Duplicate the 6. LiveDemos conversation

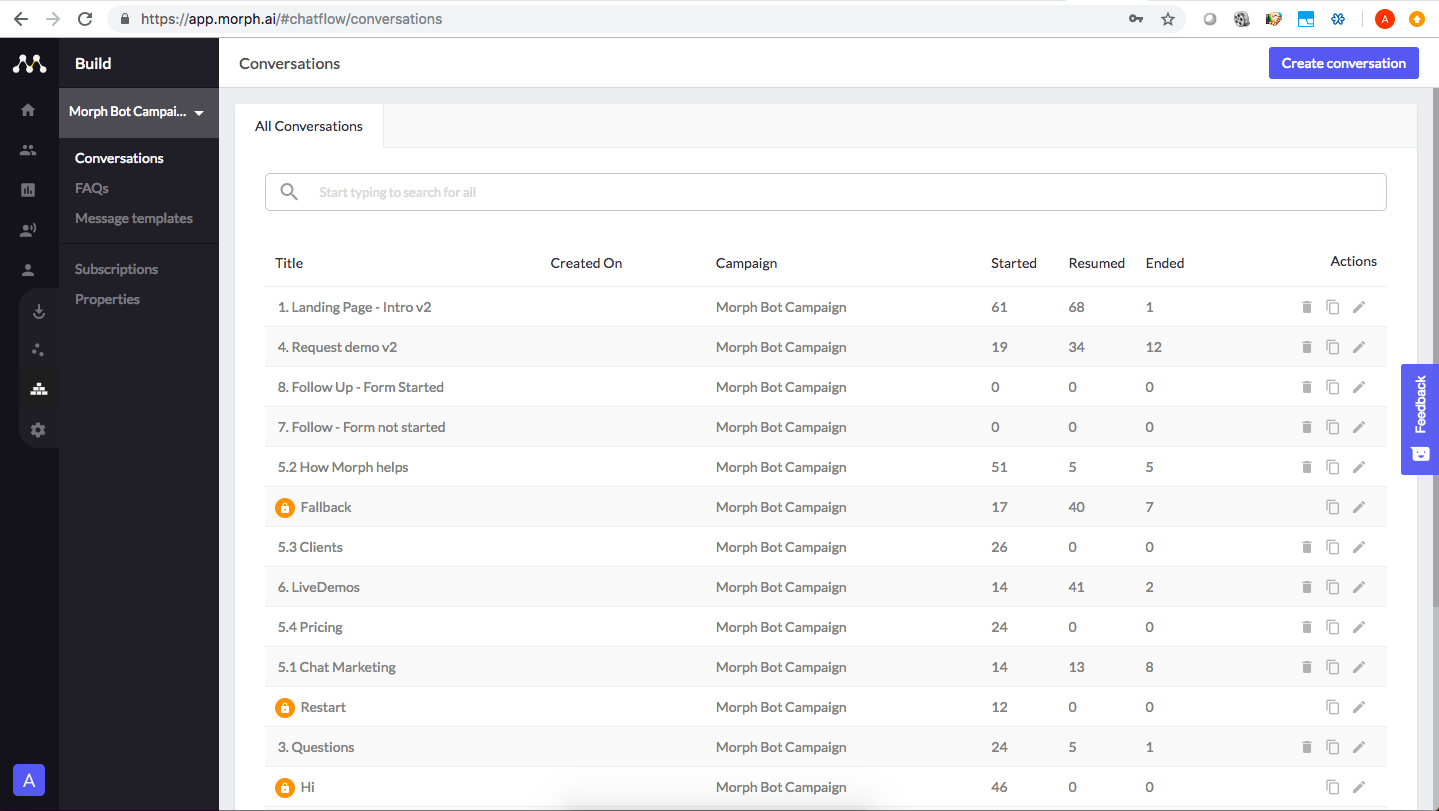(x=1332, y=587)
